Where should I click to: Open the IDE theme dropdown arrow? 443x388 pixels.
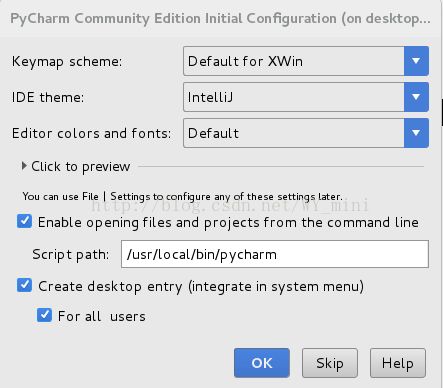click(416, 97)
